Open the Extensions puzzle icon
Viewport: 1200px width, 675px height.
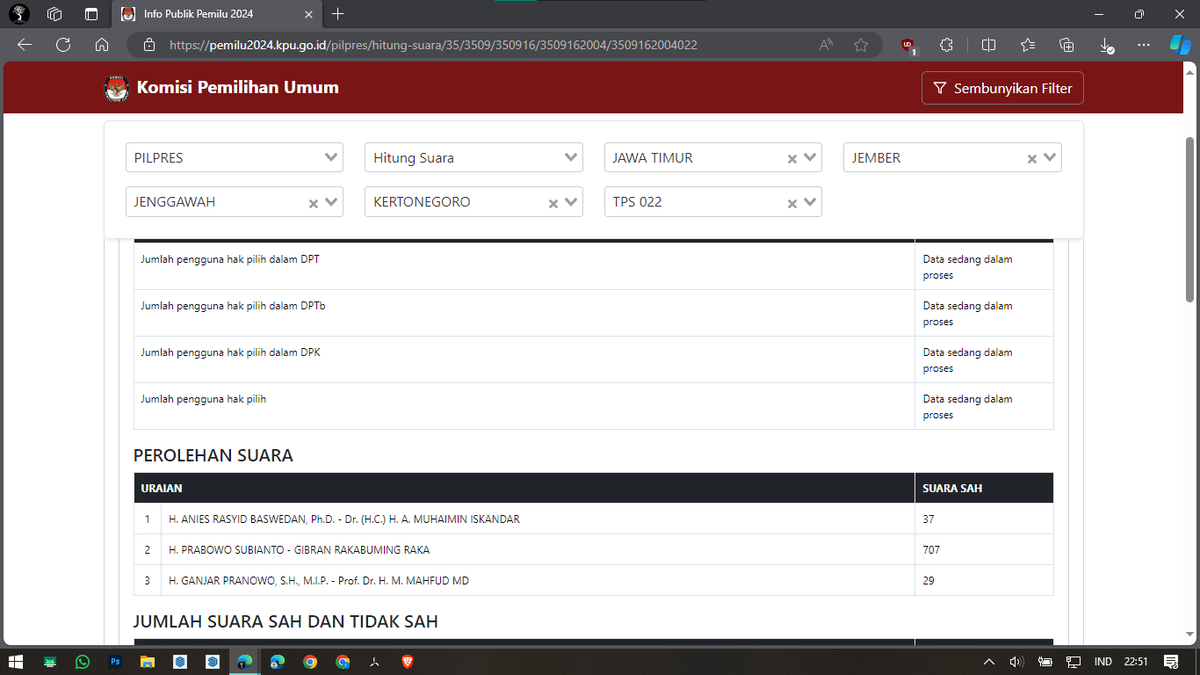946,44
